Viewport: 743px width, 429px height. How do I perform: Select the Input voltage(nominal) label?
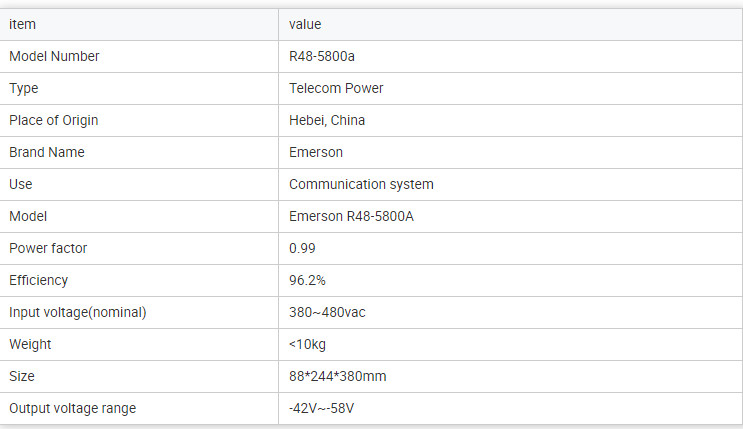pyautogui.click(x=78, y=312)
